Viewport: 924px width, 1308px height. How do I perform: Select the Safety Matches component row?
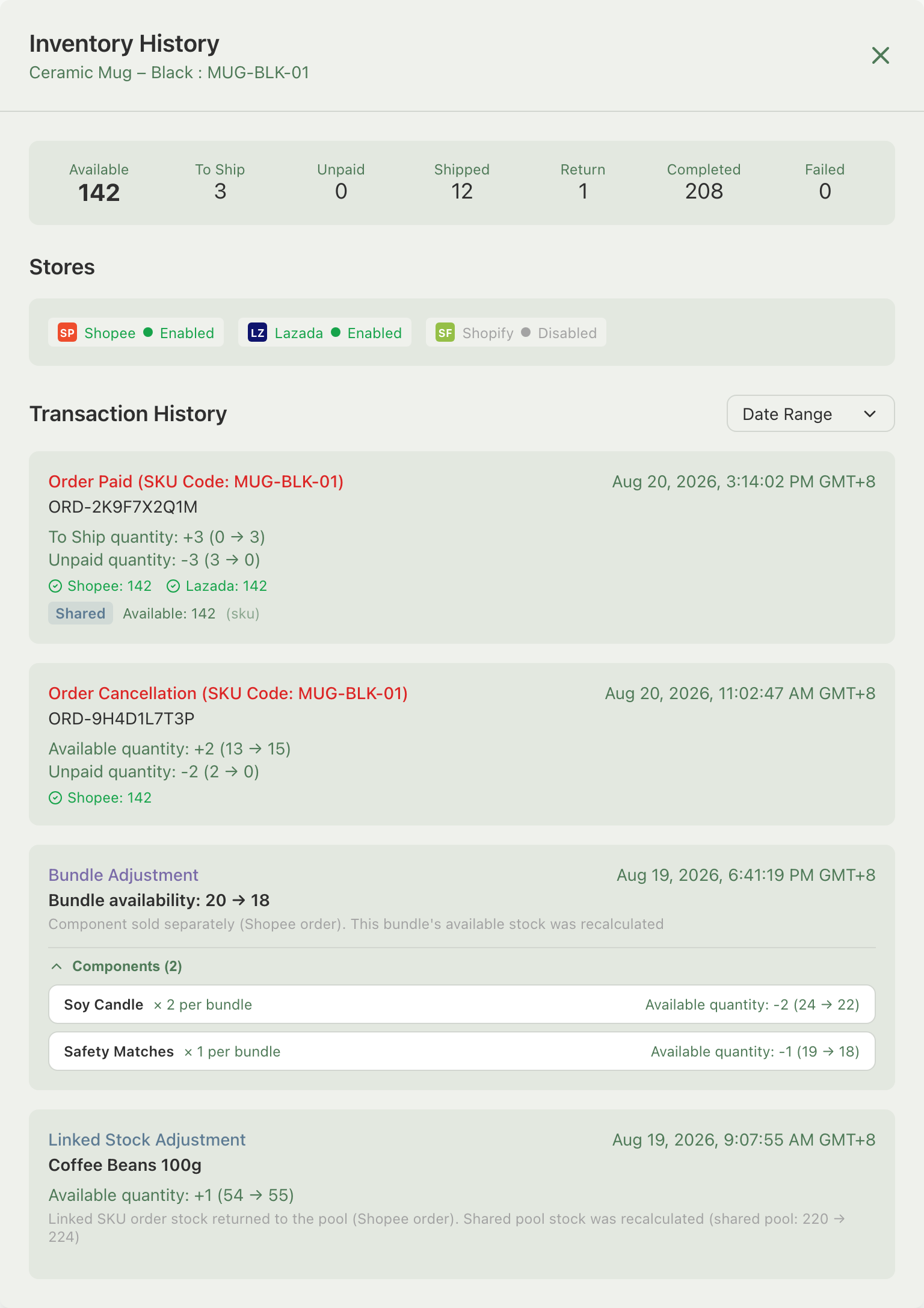462,1051
